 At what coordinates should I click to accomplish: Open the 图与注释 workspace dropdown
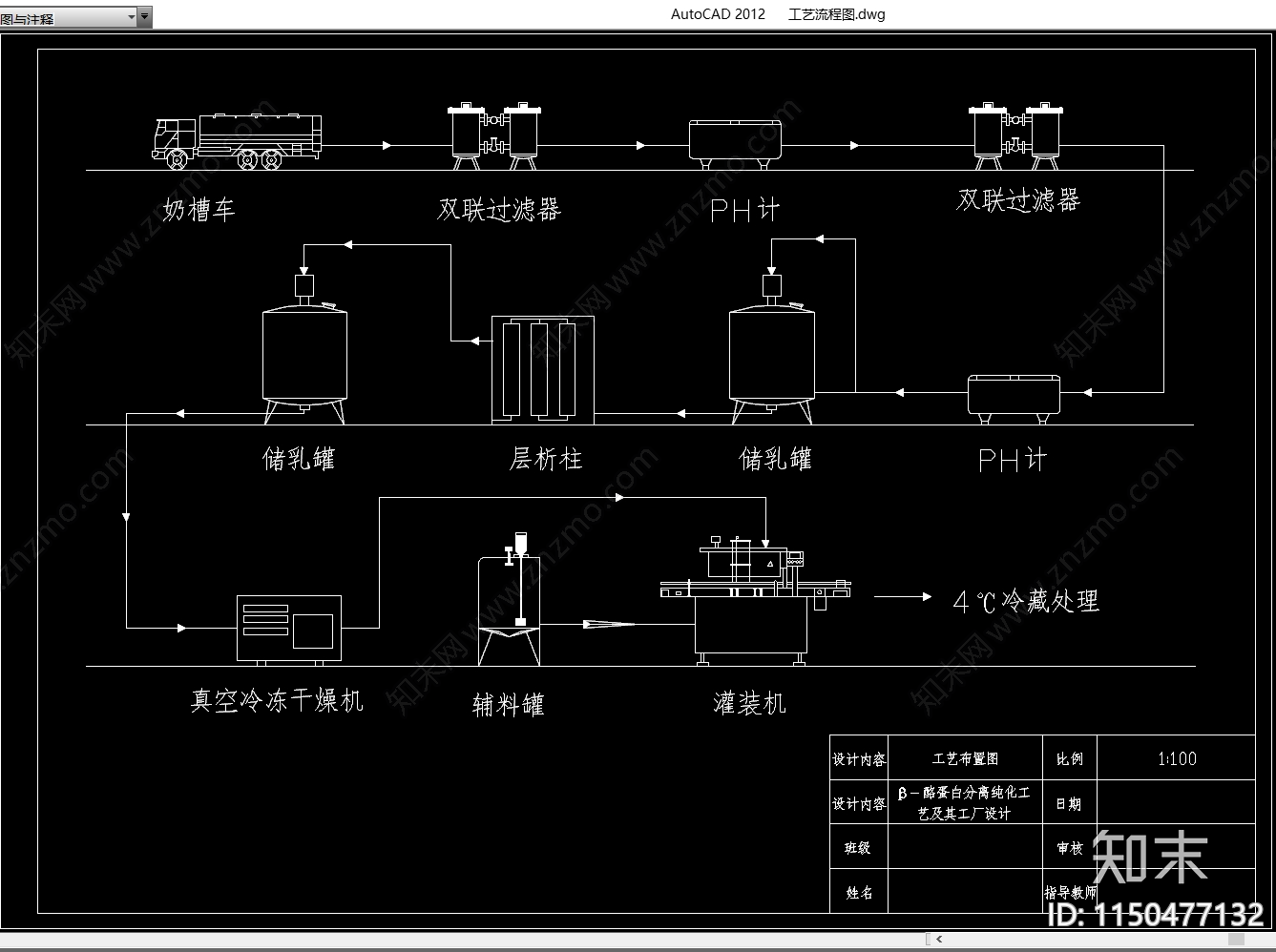coord(69,17)
